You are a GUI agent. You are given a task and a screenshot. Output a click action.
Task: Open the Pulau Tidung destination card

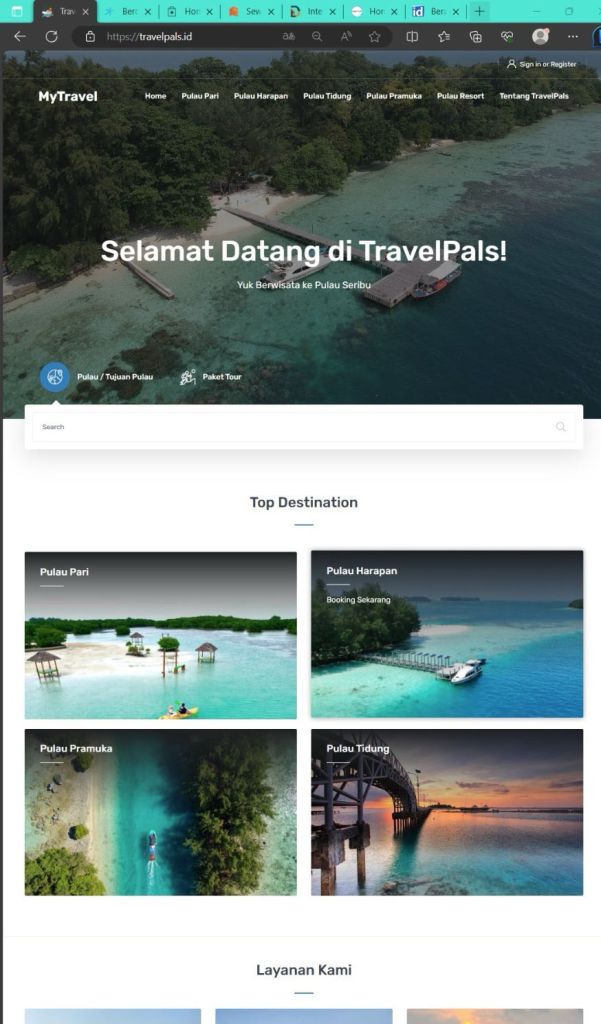pyautogui.click(x=447, y=812)
